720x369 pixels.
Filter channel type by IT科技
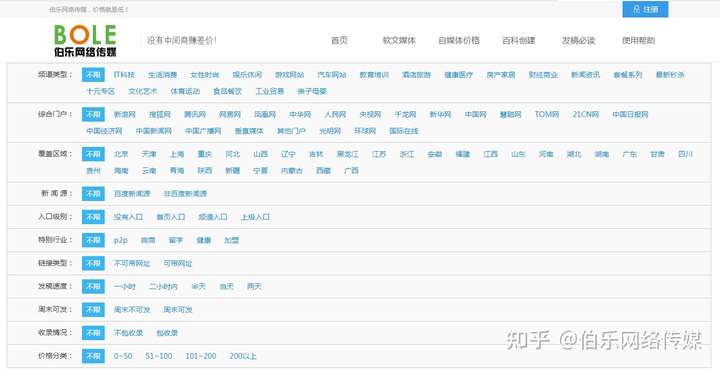pos(124,75)
